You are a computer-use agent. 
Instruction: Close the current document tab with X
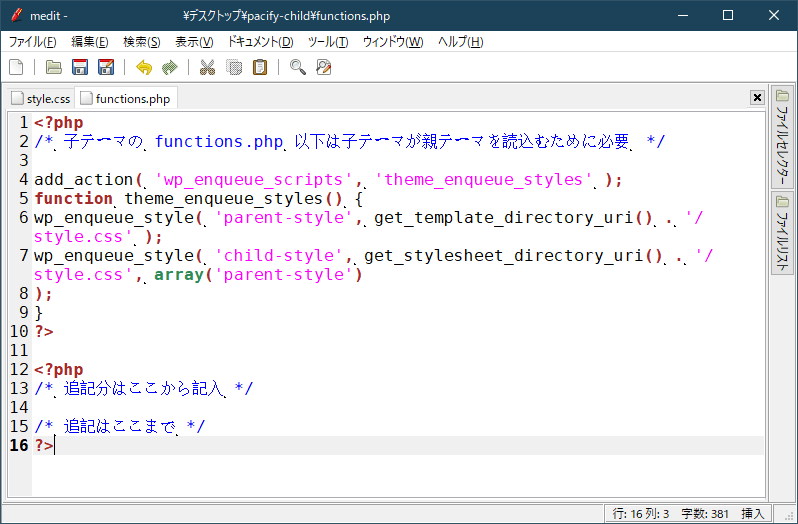pos(757,97)
